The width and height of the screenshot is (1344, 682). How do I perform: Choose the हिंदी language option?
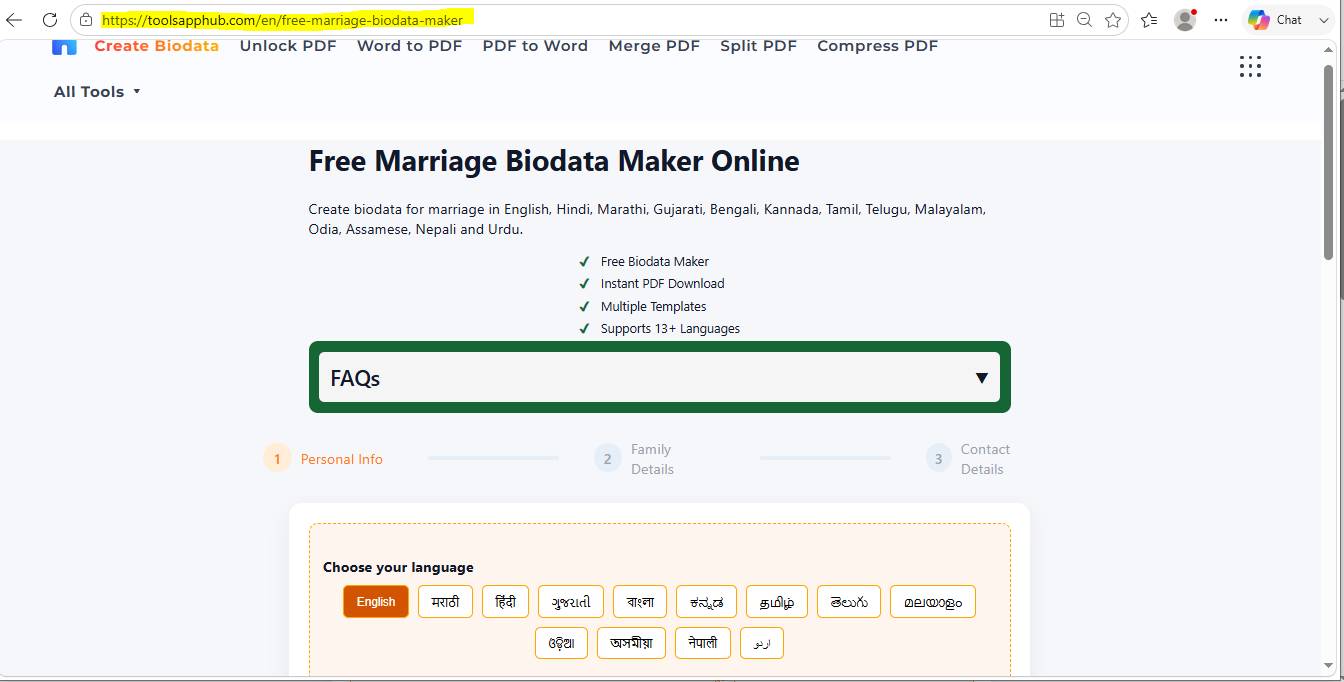pyautogui.click(x=505, y=602)
